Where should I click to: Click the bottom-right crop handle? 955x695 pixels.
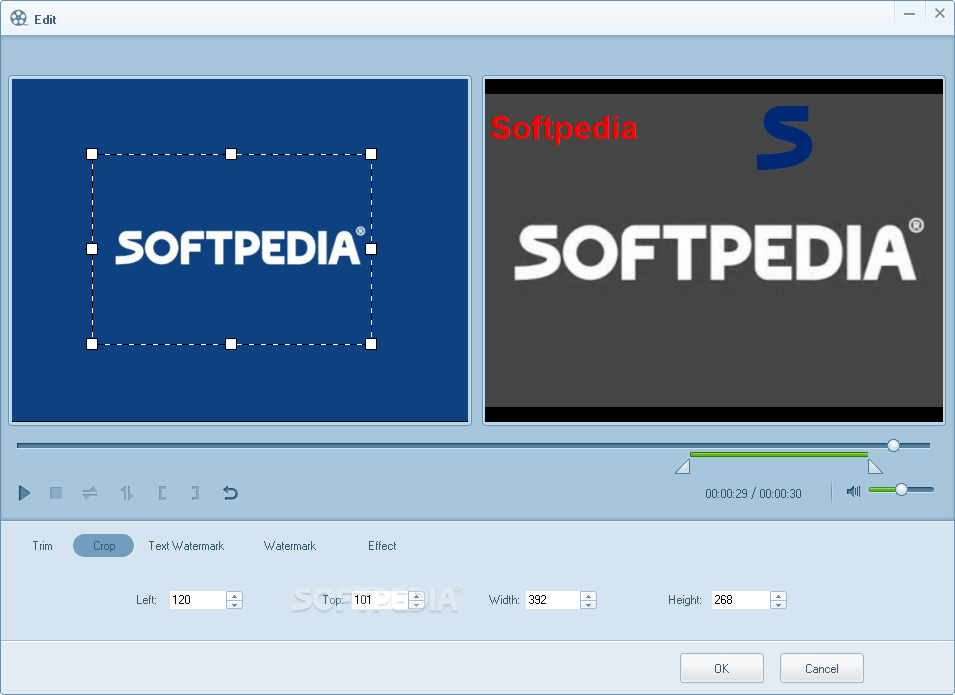[371, 344]
